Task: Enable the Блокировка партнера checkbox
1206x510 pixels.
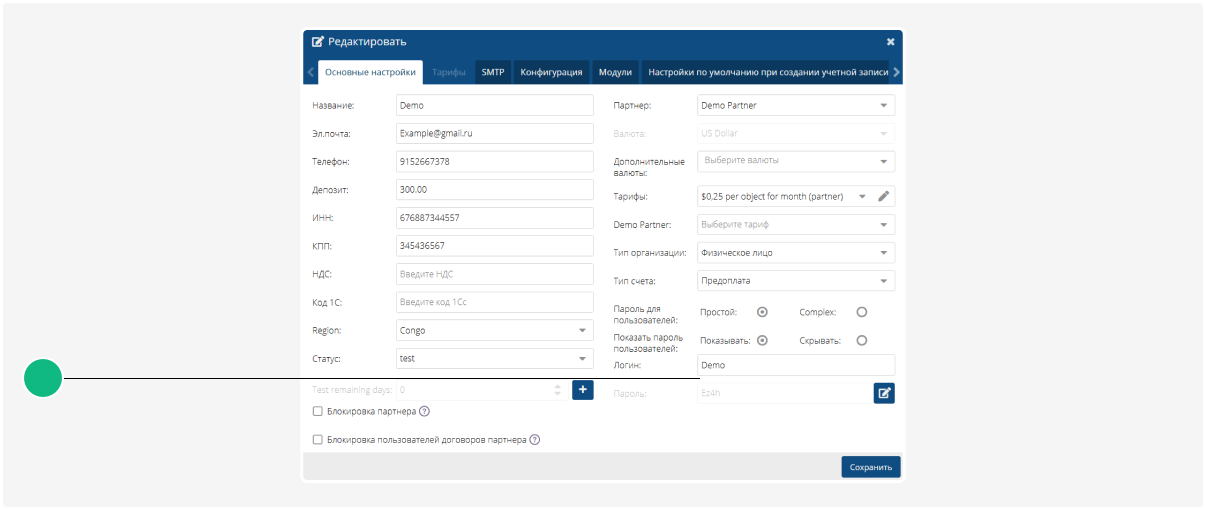Action: click(x=317, y=411)
